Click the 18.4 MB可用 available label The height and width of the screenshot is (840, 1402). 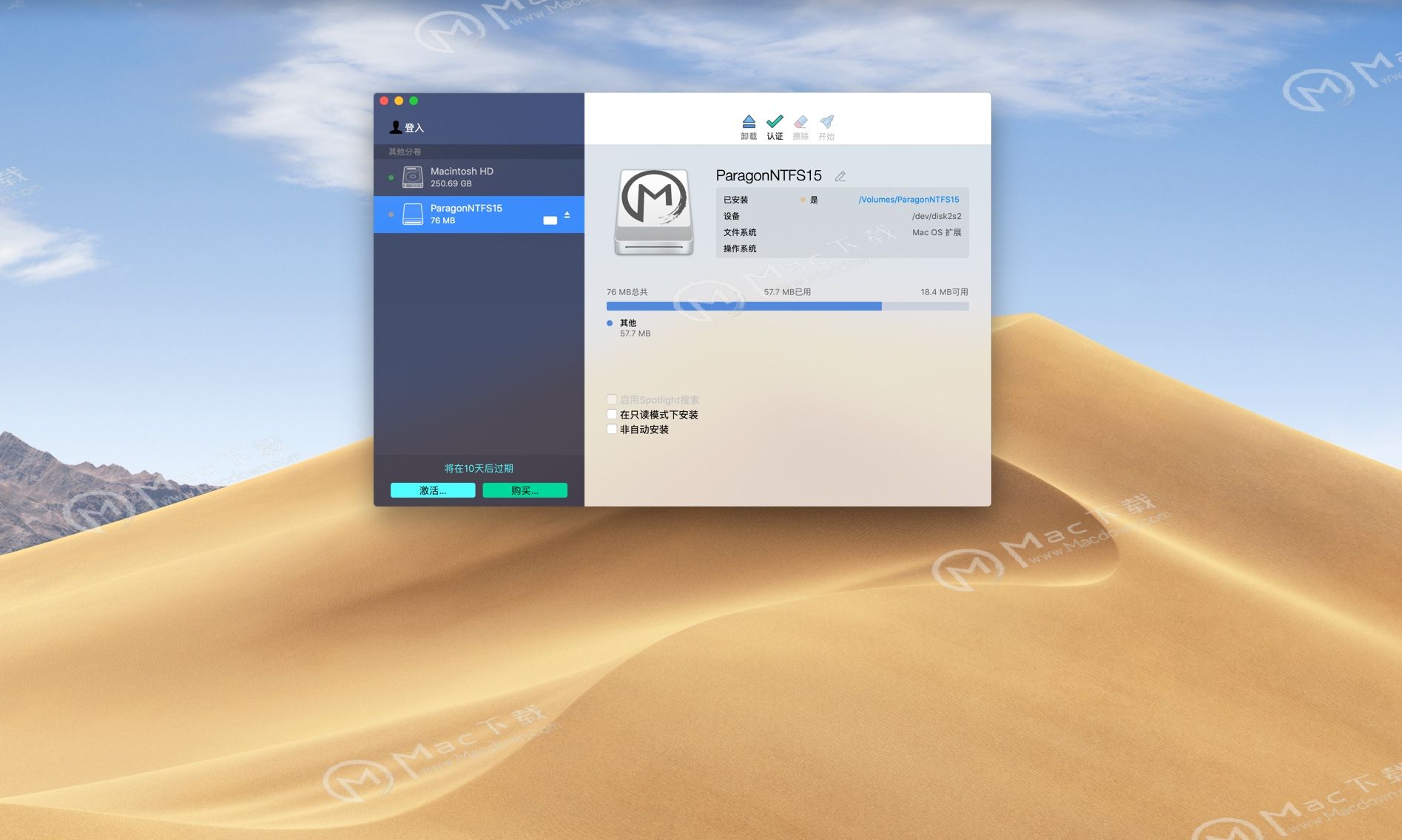(x=944, y=292)
